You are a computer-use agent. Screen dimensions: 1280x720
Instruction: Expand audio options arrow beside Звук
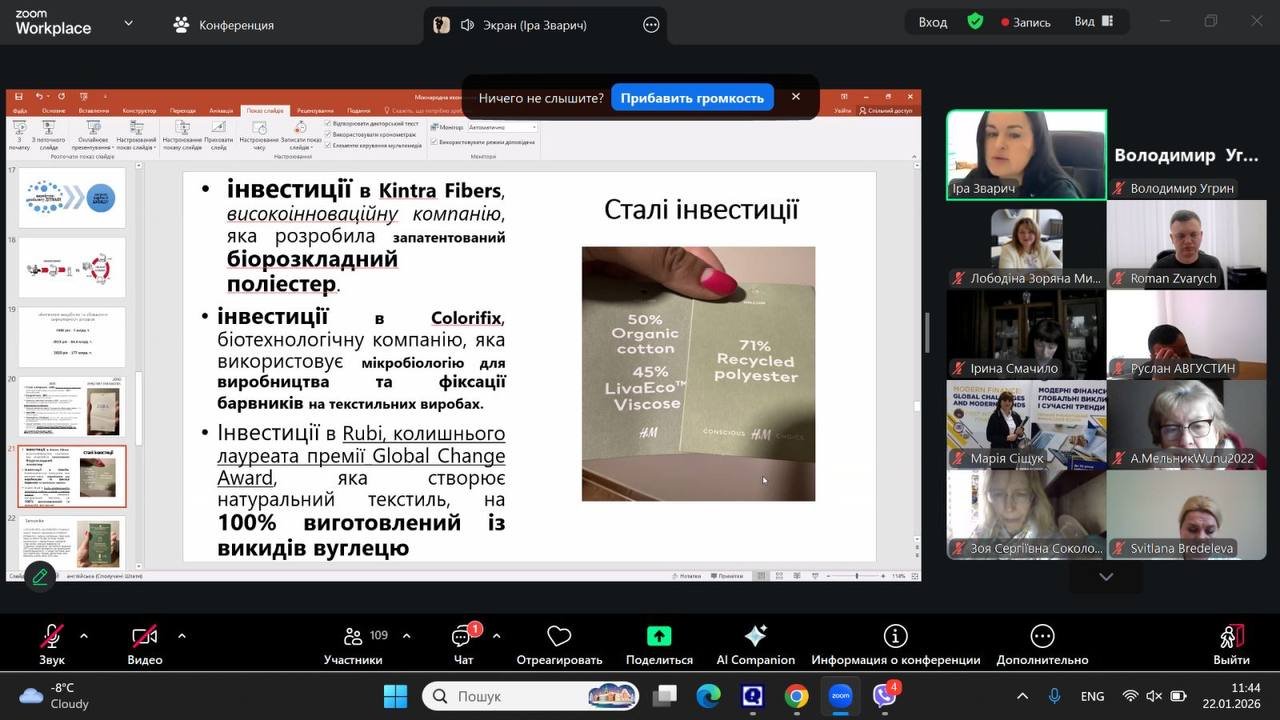(x=84, y=636)
